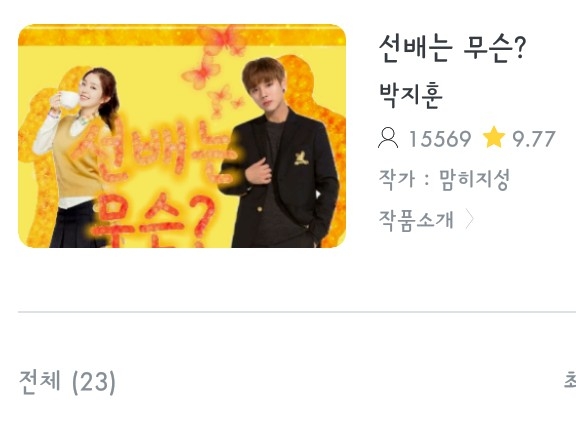Image resolution: width=576 pixels, height=432 pixels.
Task: Open the partially visible sort option at right edge
Action: 570,380
